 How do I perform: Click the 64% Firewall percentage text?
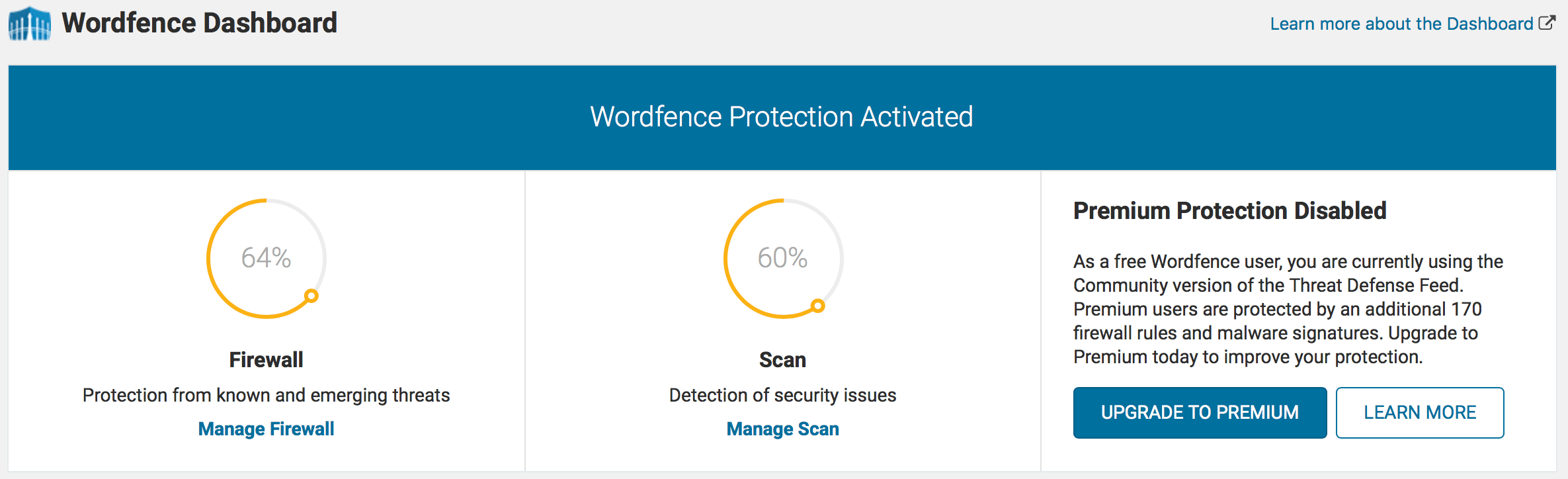coord(266,257)
